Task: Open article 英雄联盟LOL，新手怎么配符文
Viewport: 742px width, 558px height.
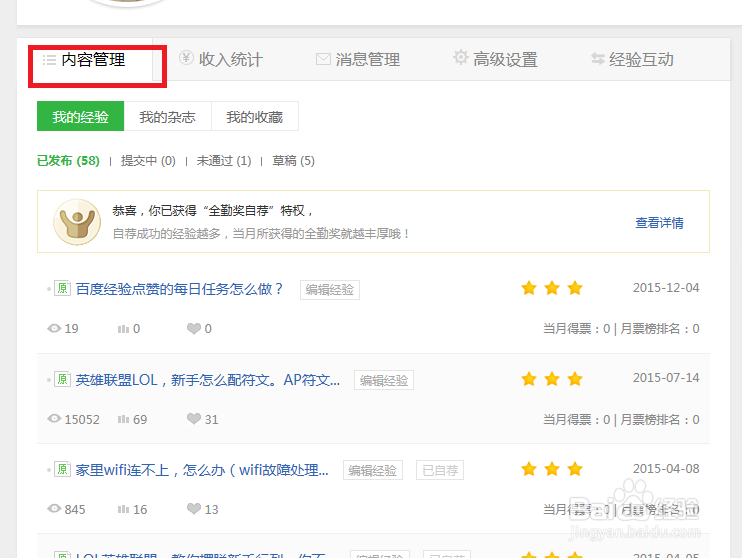Action: (x=208, y=380)
